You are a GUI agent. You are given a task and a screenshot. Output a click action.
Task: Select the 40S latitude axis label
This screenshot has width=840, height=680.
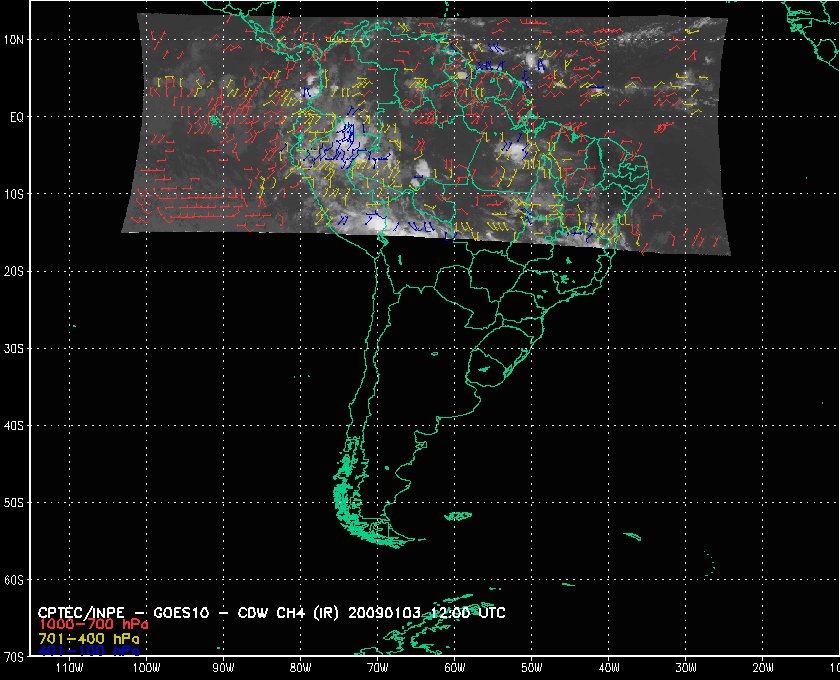(14, 425)
